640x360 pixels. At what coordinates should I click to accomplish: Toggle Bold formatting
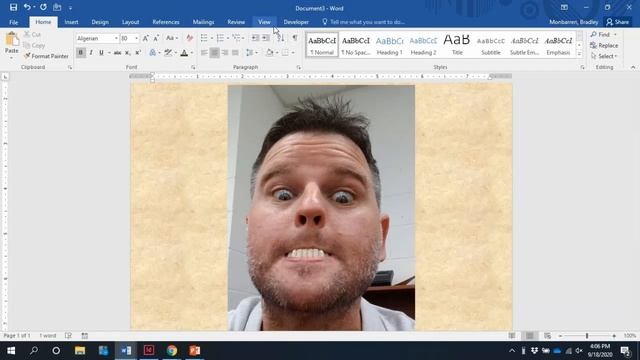point(80,53)
